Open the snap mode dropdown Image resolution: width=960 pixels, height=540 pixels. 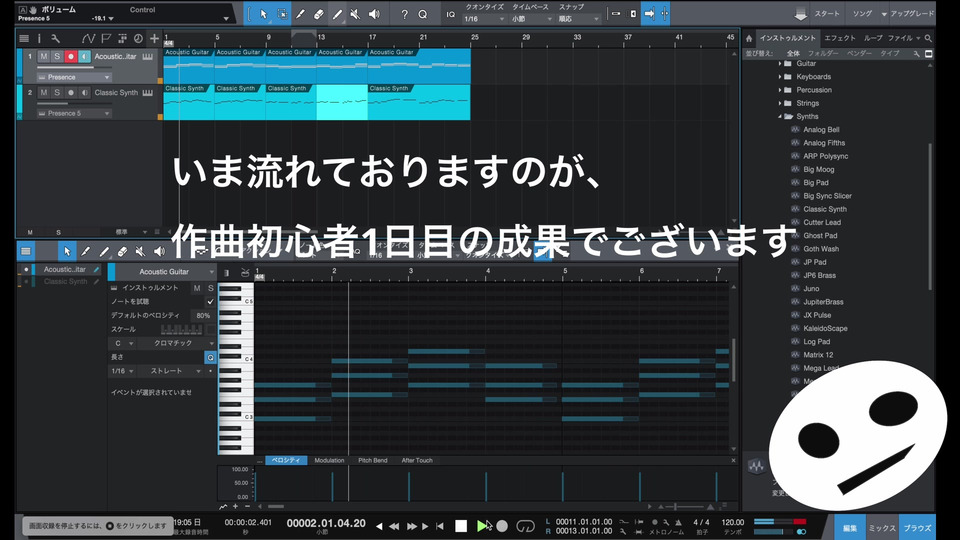(579, 19)
